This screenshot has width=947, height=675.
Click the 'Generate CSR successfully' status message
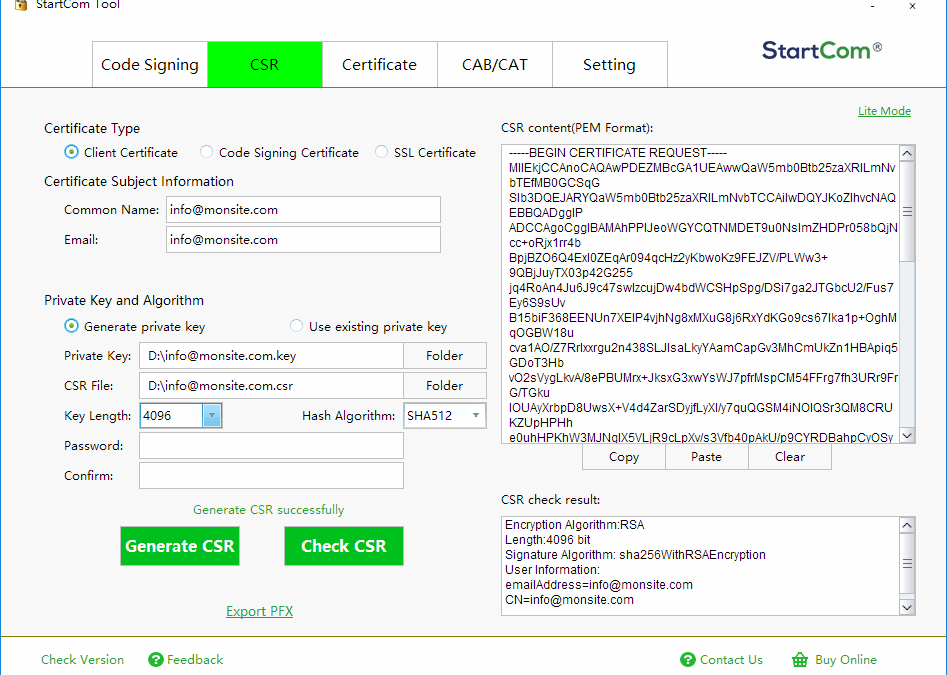point(269,510)
